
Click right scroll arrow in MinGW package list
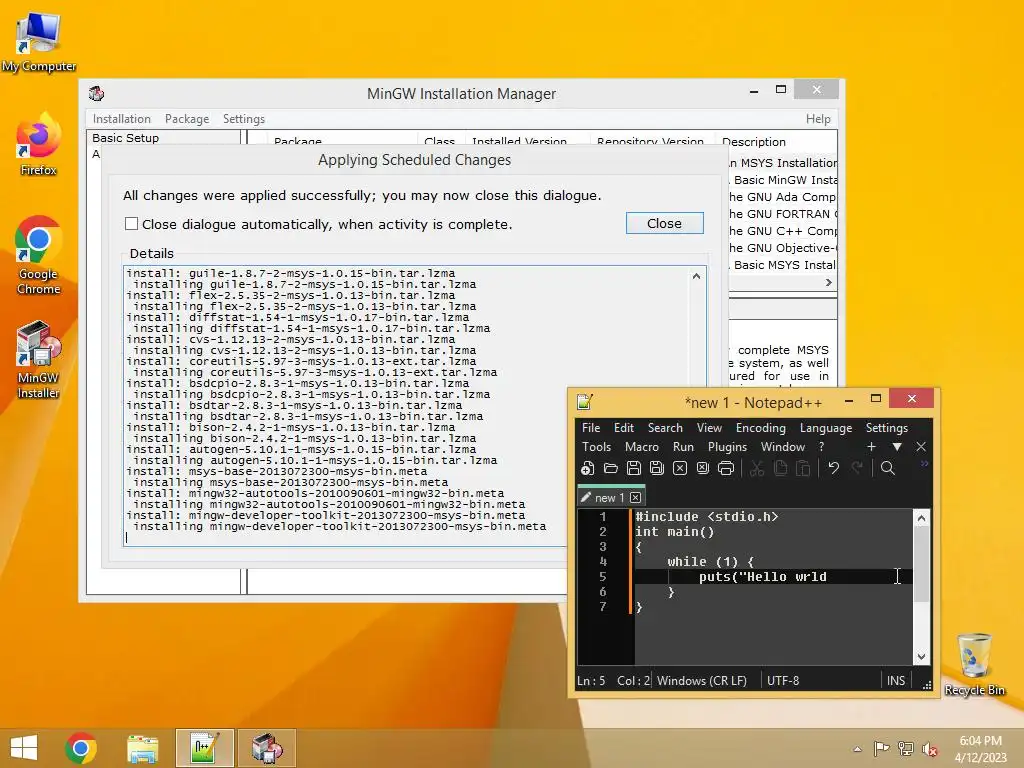pos(828,282)
